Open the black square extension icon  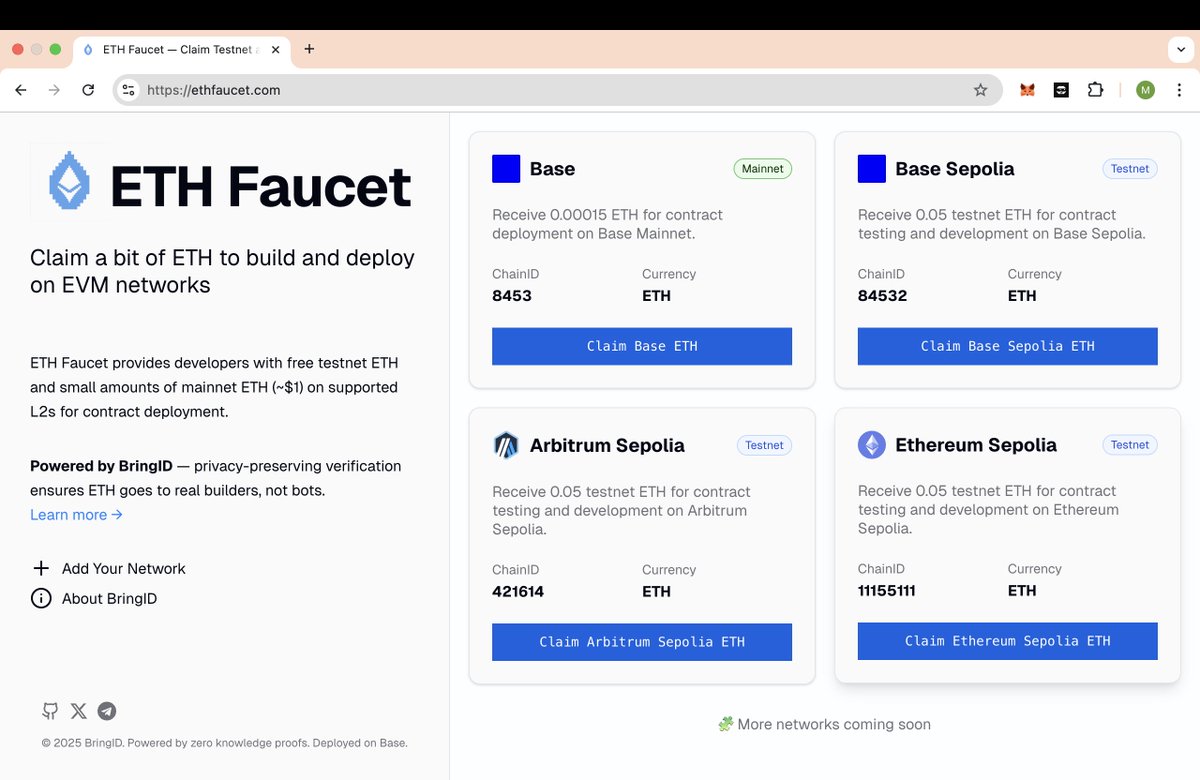[1061, 90]
